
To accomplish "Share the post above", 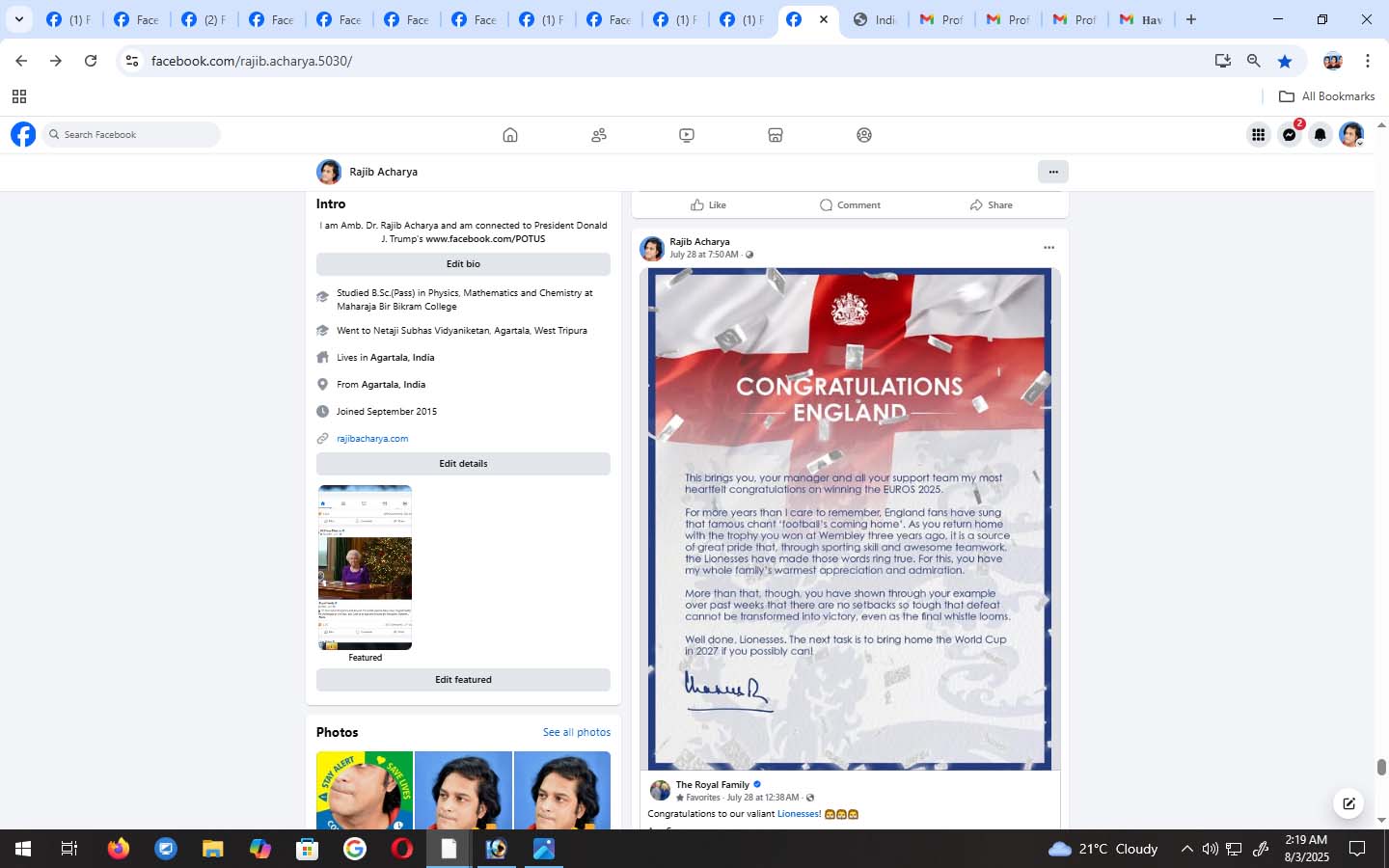I will [x=991, y=204].
